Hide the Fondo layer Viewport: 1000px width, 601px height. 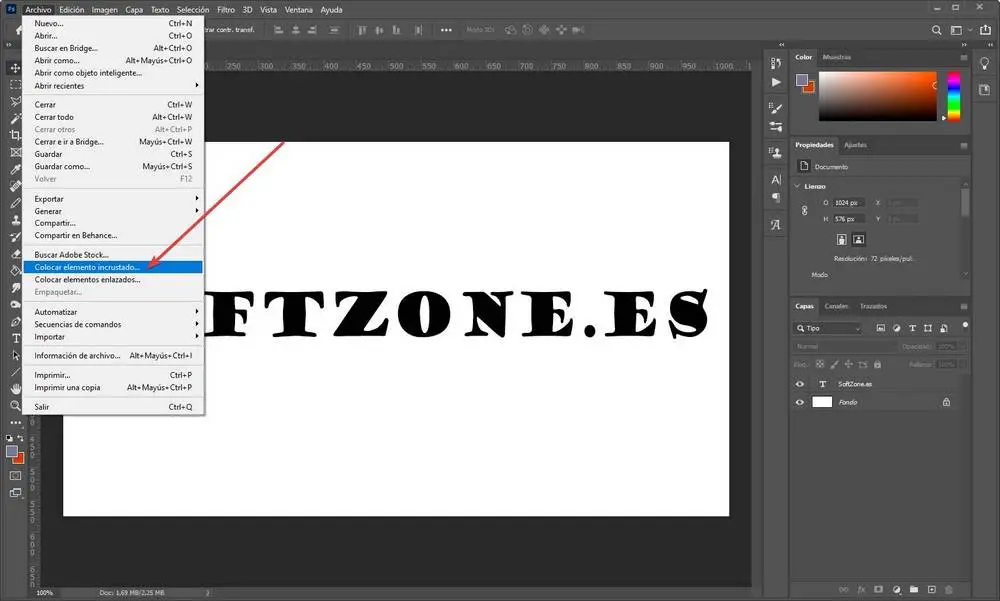click(800, 403)
